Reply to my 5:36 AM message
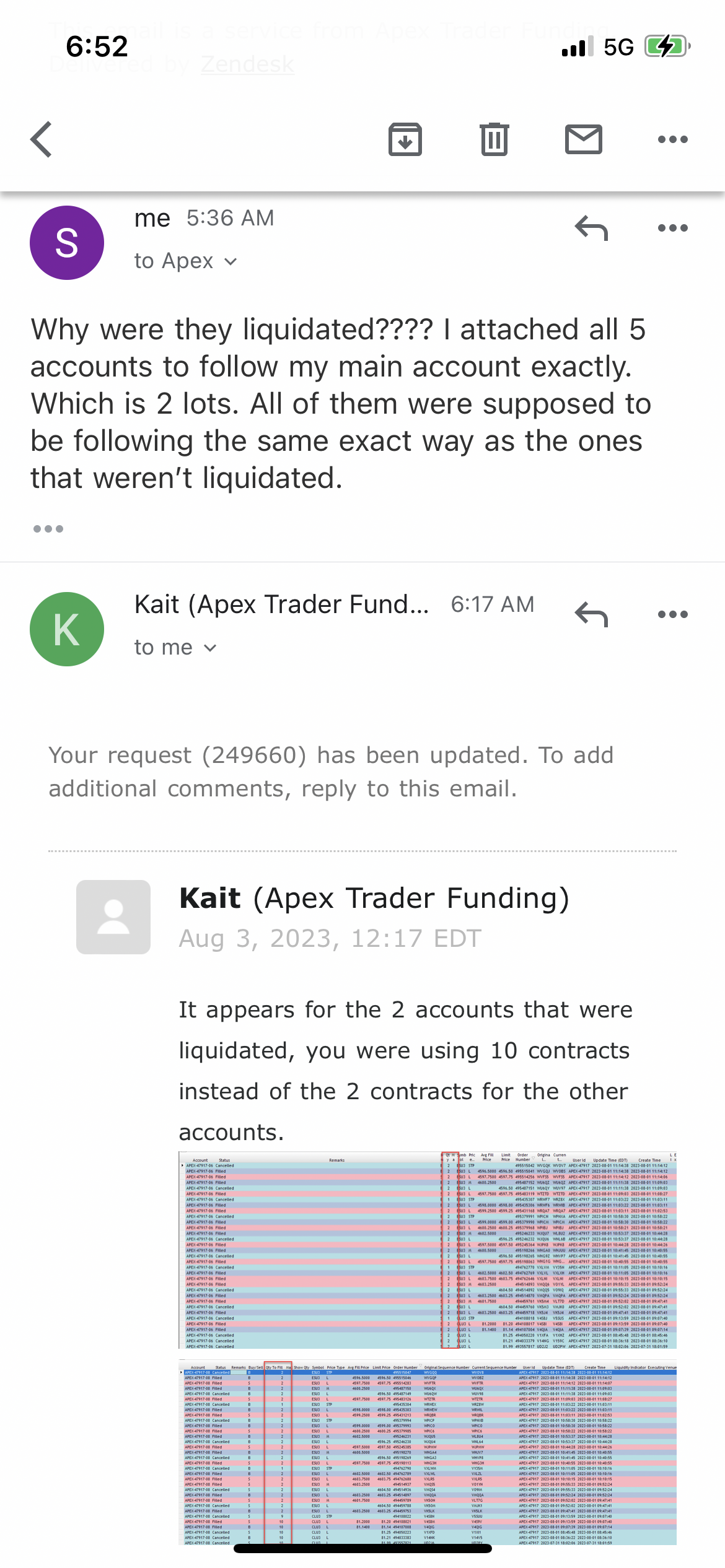 point(591,229)
